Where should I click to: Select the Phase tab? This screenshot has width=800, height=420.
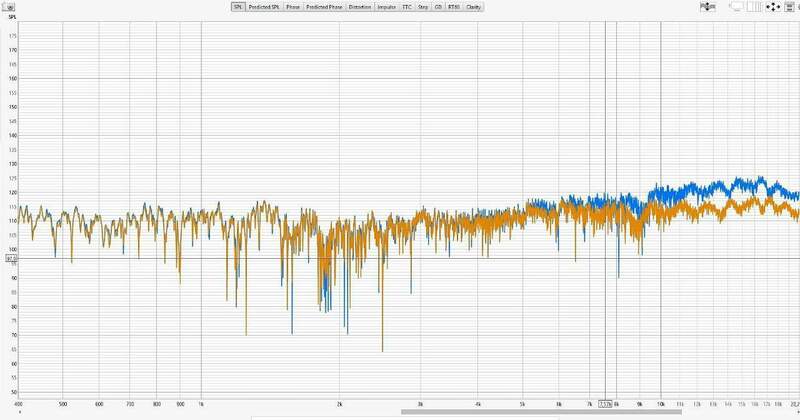coord(292,7)
